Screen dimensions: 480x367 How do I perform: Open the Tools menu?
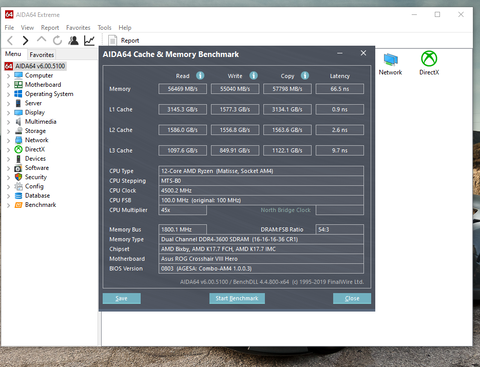[x=104, y=28]
